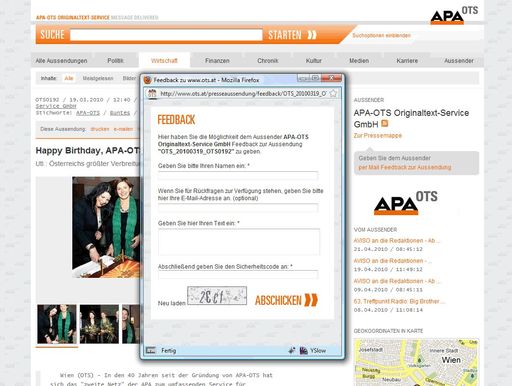Click the Wien map in the sidebar
The image size is (512, 386).
coord(416,362)
